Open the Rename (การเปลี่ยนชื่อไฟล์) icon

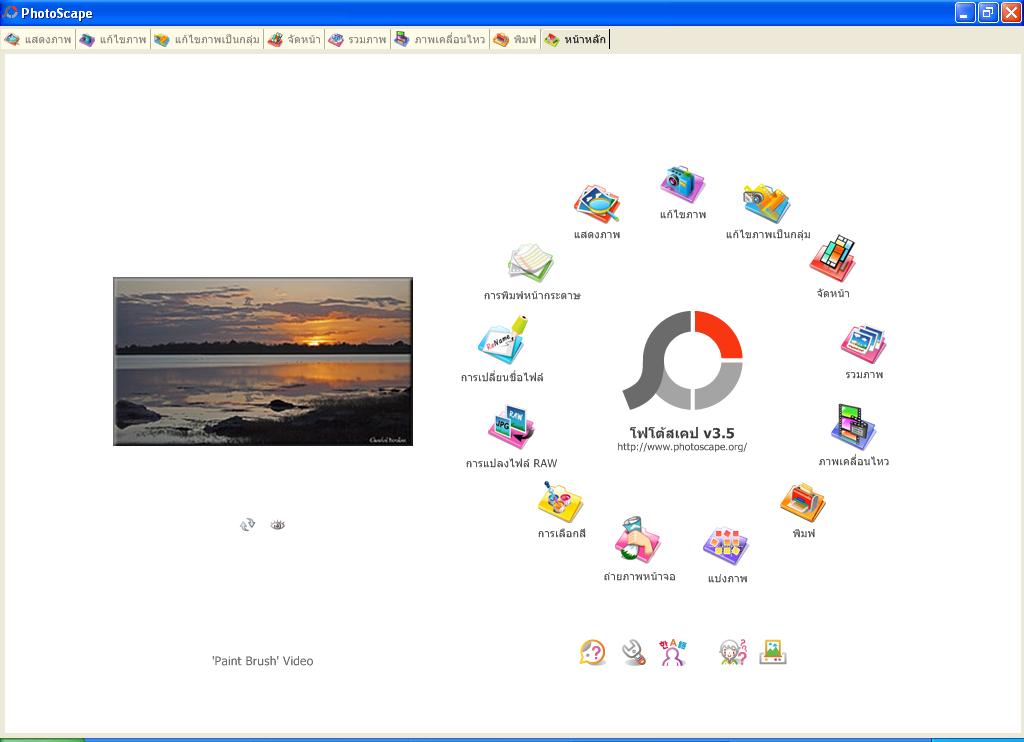(503, 340)
